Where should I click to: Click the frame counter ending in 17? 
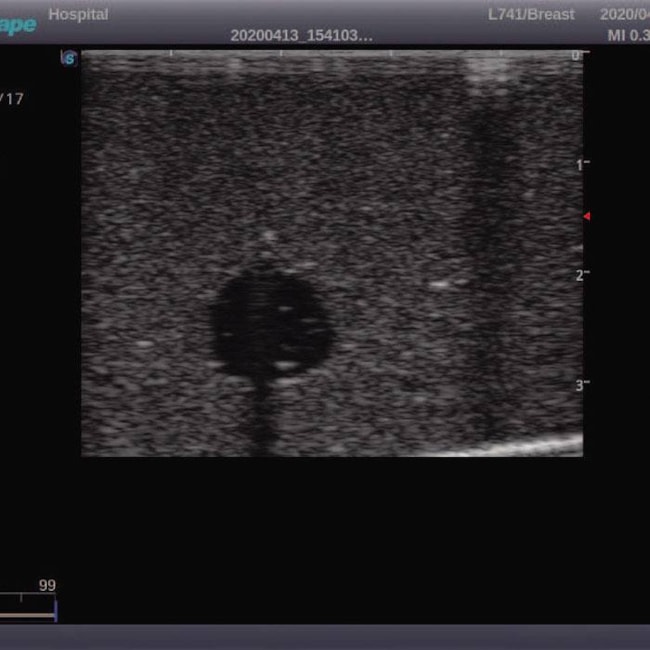[x=13, y=99]
